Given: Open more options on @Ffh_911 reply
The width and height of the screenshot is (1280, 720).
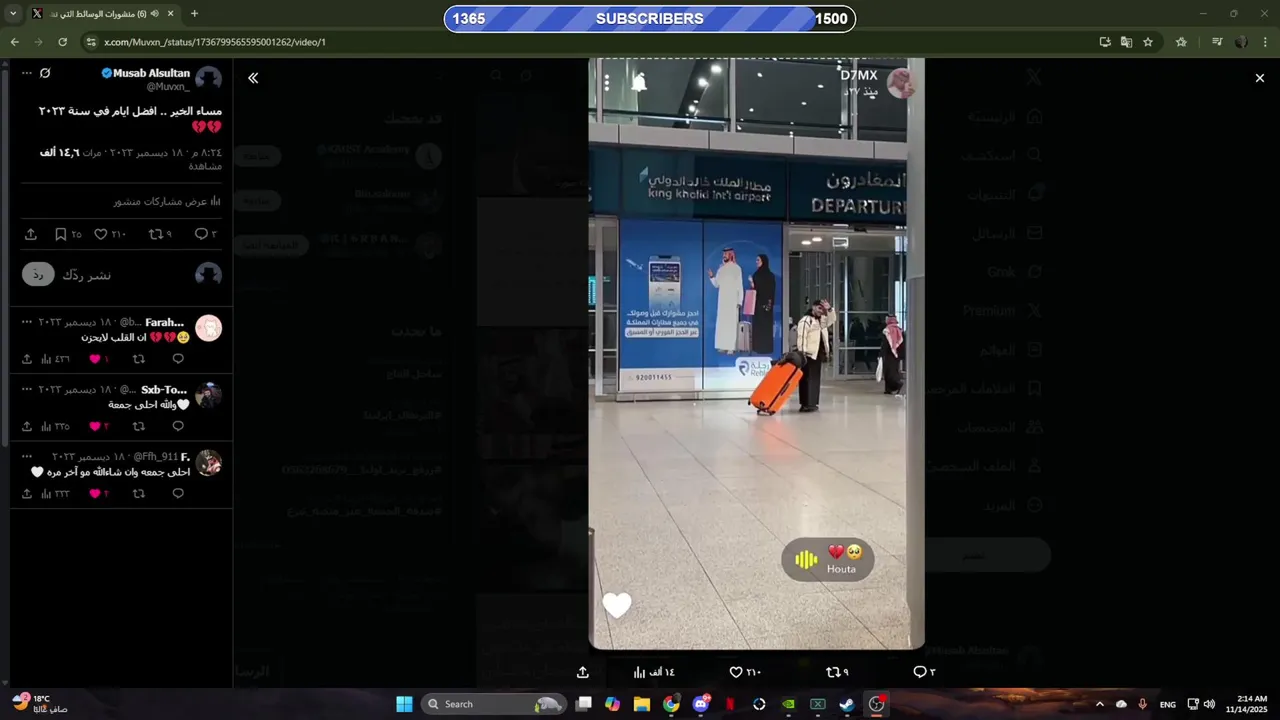Looking at the screenshot, I should tap(27, 456).
